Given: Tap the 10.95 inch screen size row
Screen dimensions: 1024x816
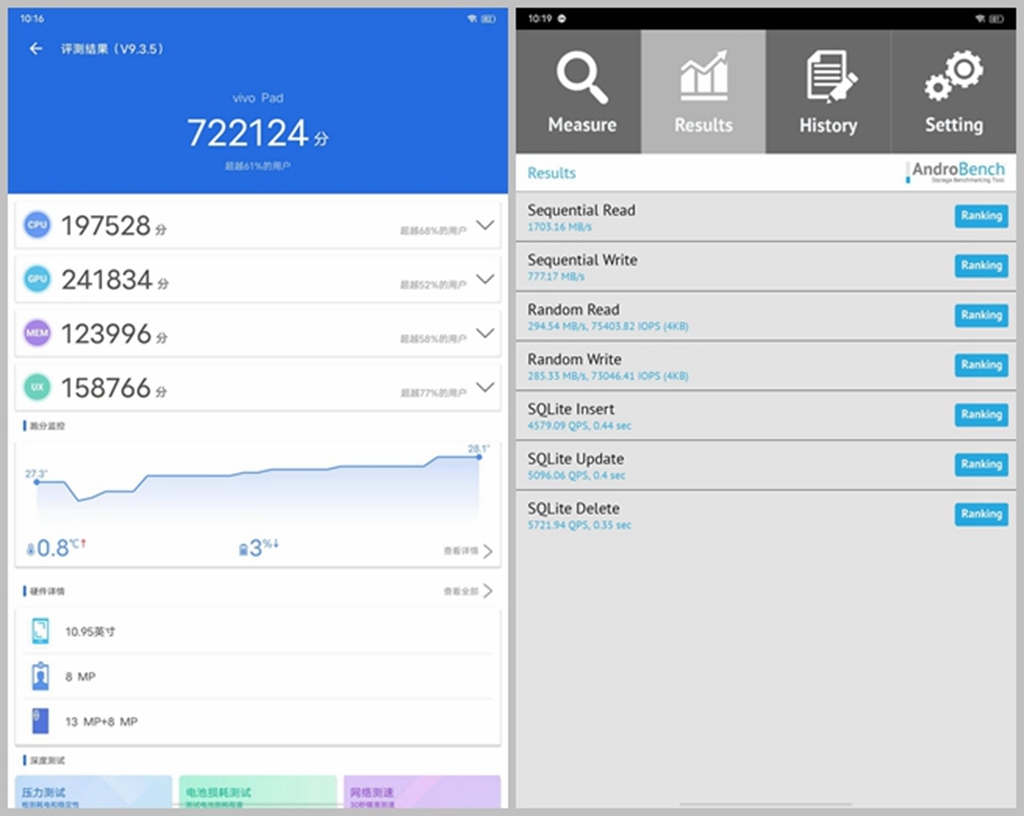Looking at the screenshot, I should tap(258, 631).
